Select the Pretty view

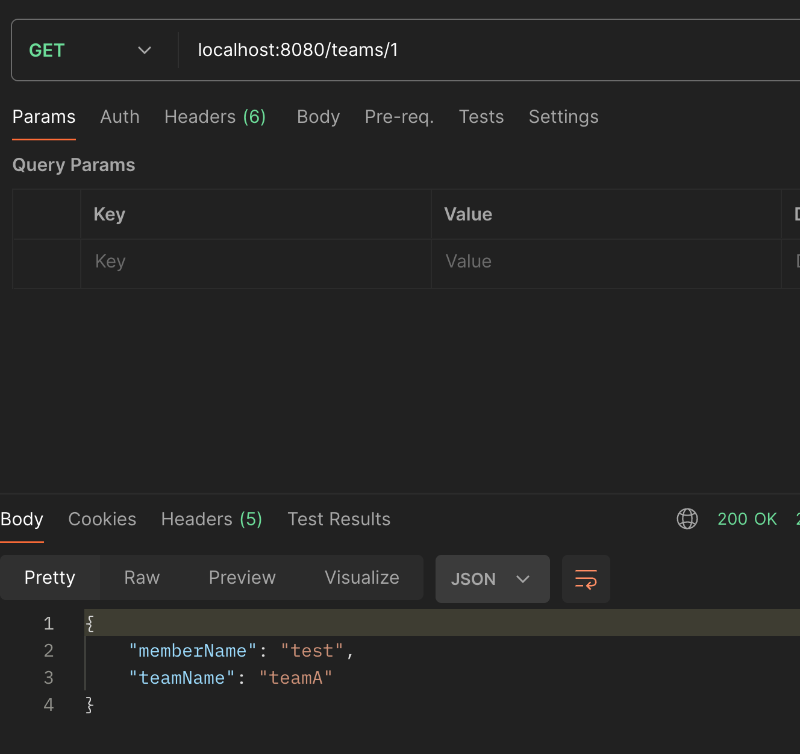[x=50, y=577]
